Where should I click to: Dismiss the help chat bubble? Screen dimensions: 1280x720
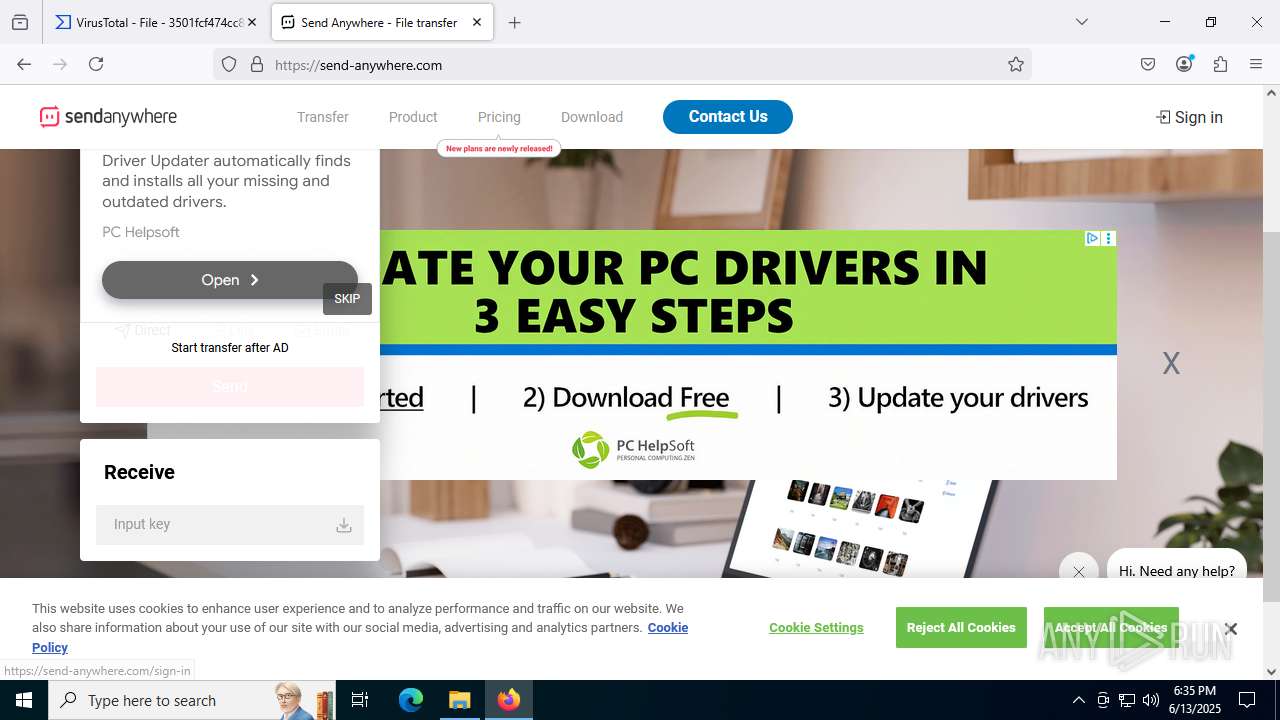(1078, 572)
